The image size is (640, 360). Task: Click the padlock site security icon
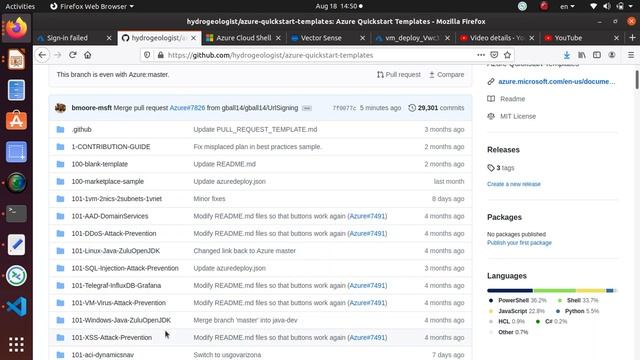tap(161, 55)
